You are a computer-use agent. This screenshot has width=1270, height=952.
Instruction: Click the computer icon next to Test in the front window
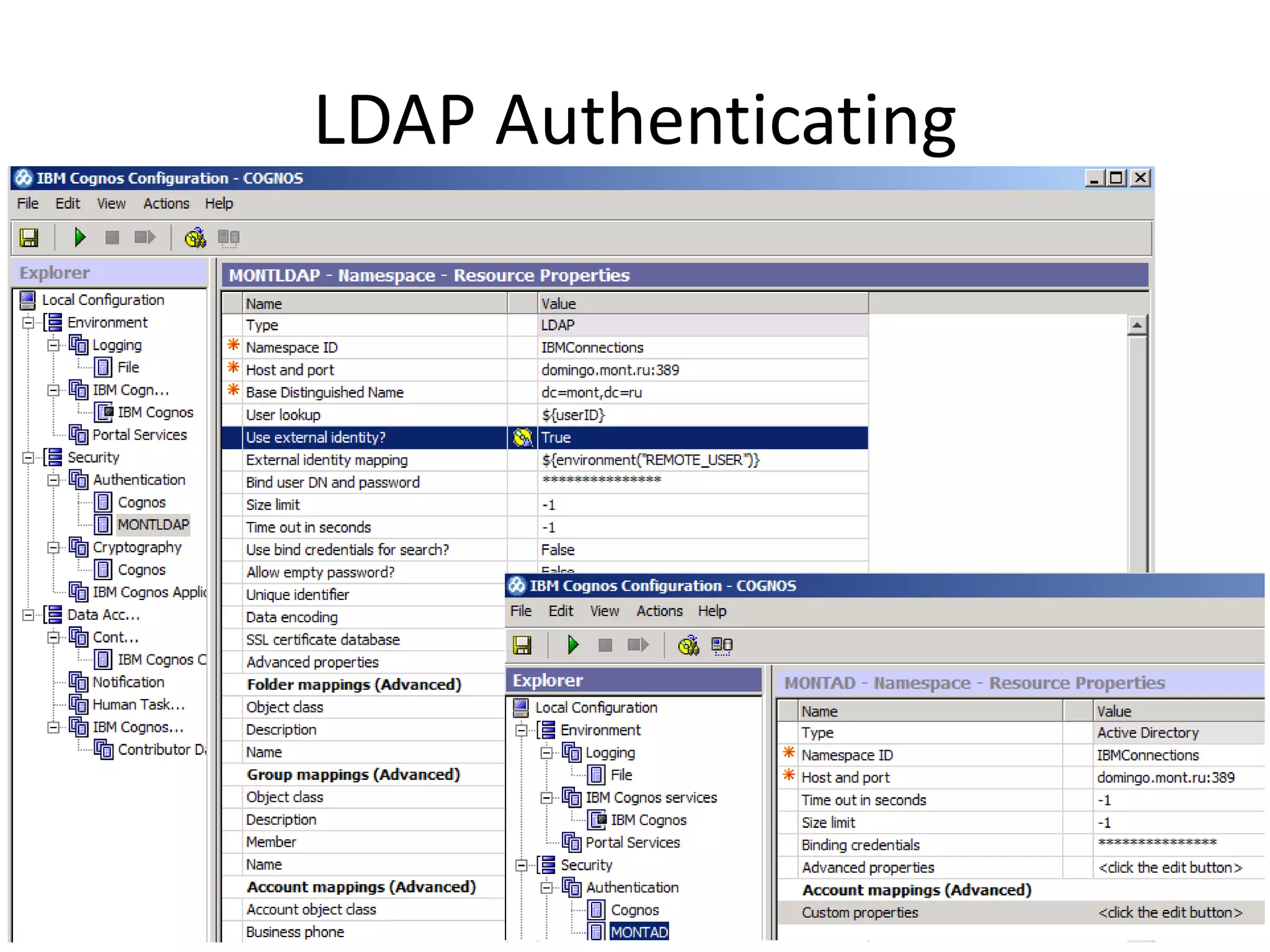click(x=722, y=646)
